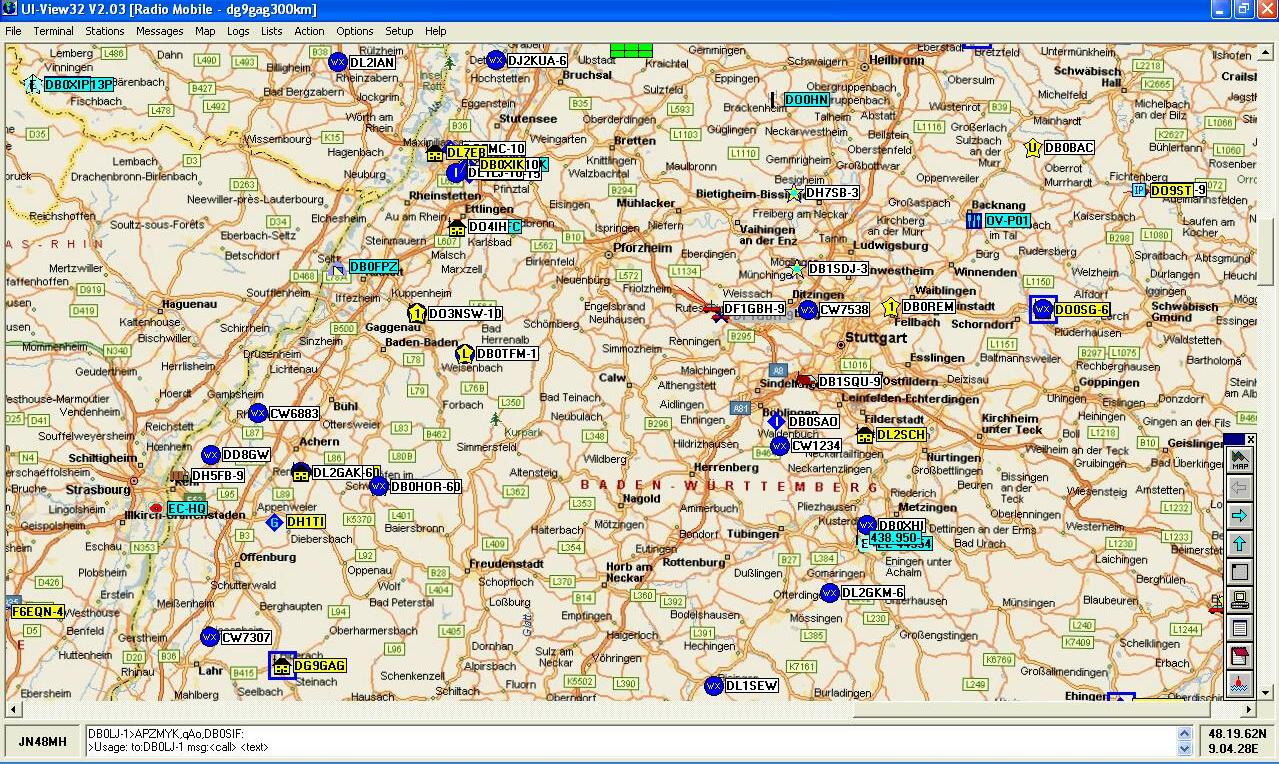Click the WX icon of CW1234
Image resolution: width=1279 pixels, height=764 pixels.
779,446
